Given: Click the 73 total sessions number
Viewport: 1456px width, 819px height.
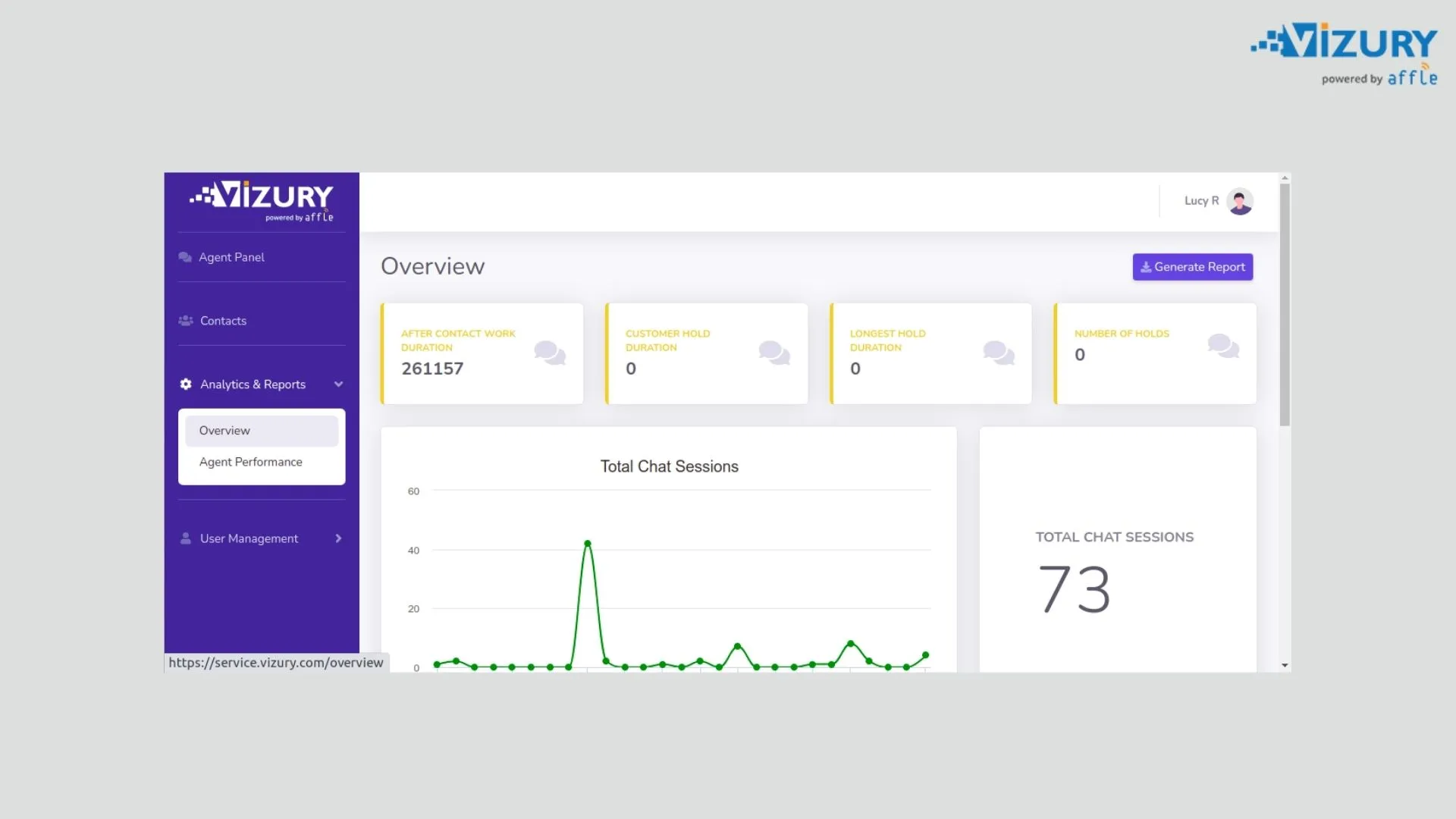Looking at the screenshot, I should tap(1075, 589).
